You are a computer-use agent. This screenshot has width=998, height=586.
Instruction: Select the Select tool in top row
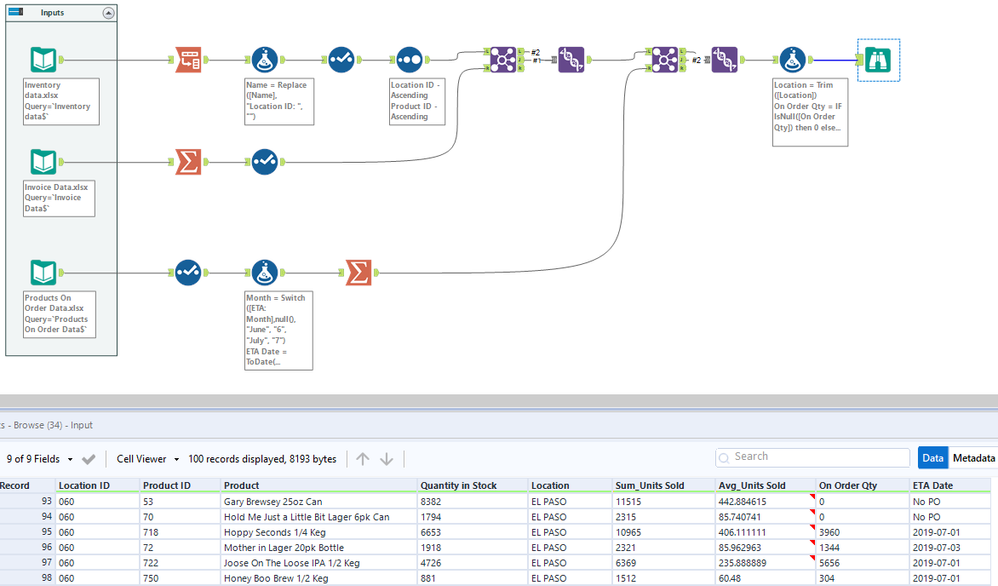341,60
